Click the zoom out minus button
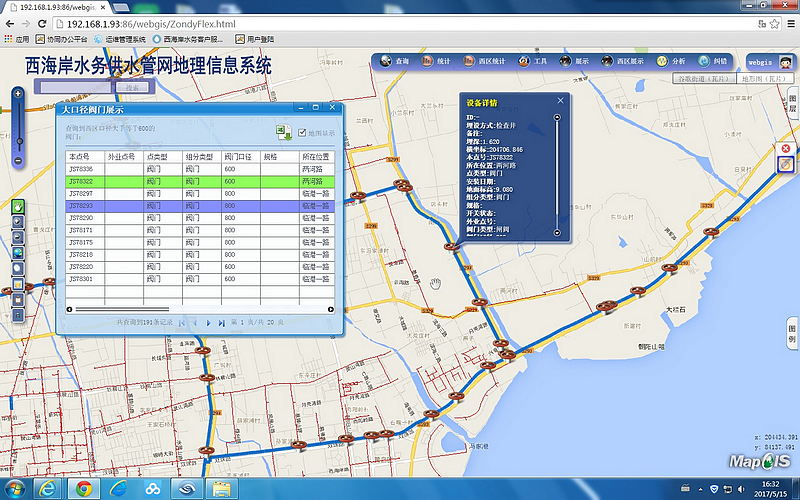The image size is (800, 500). [18, 161]
